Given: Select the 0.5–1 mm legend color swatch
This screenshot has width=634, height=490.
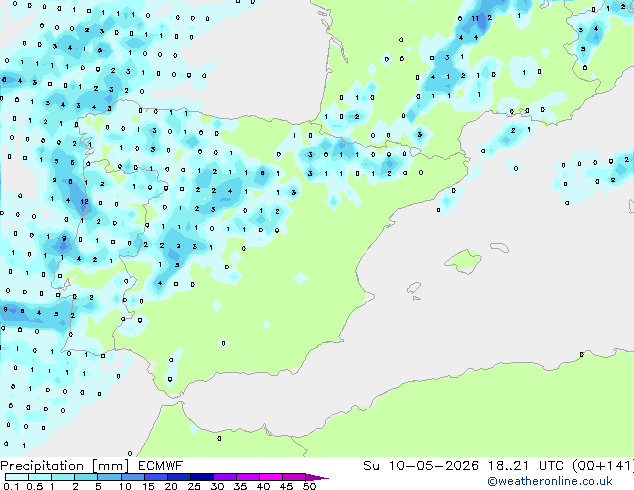Looking at the screenshot, I should point(40,477).
